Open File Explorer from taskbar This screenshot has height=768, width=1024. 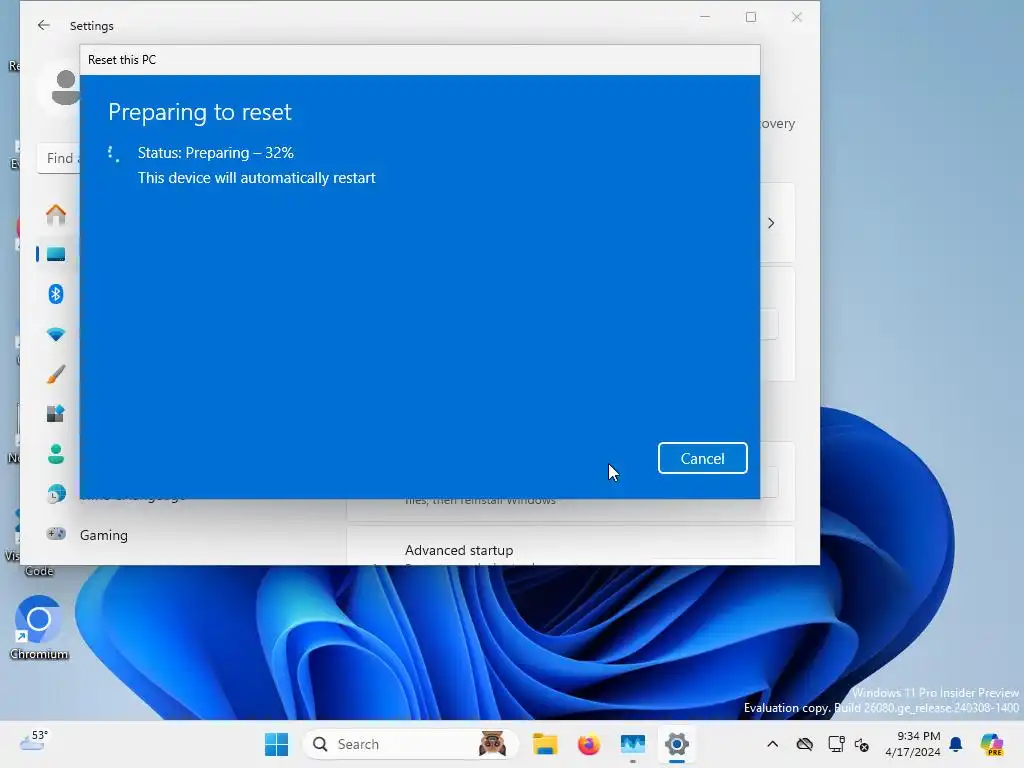tap(545, 744)
